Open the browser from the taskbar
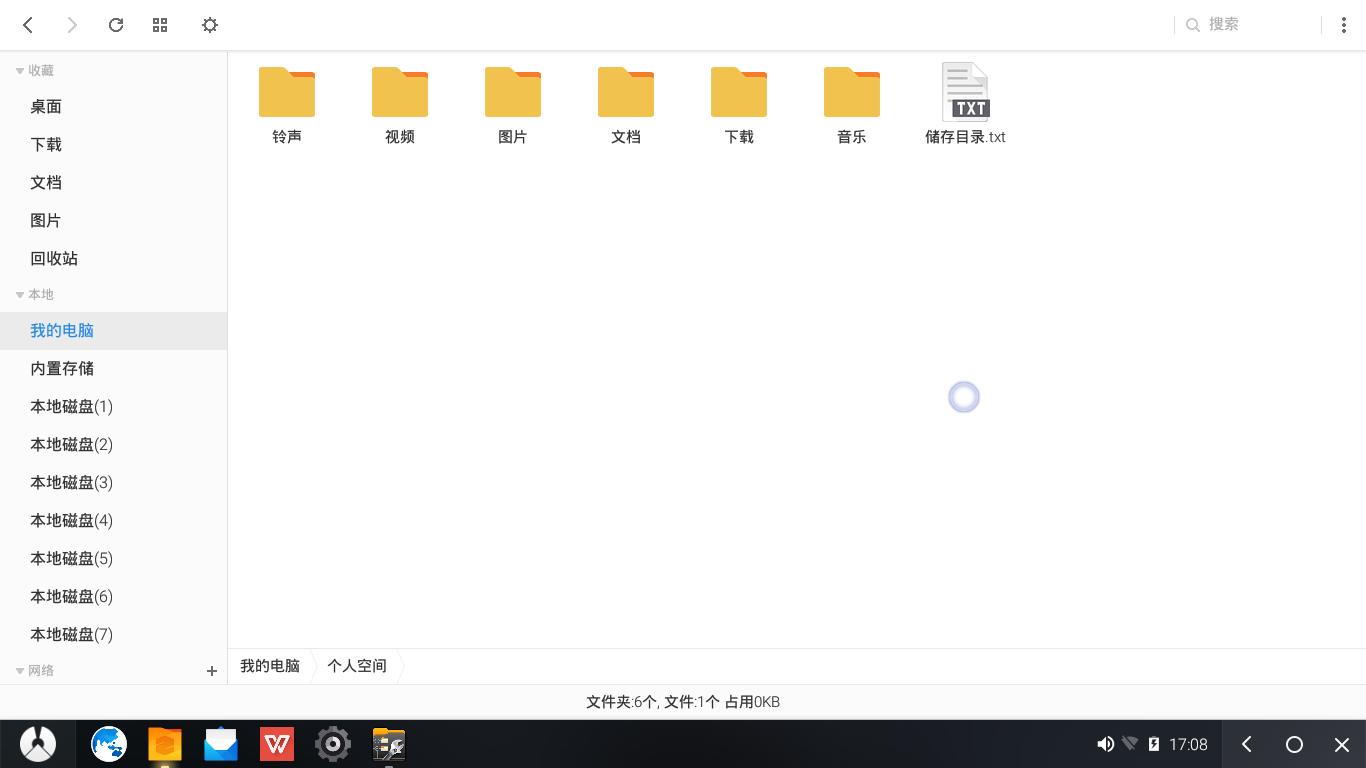 click(x=108, y=744)
